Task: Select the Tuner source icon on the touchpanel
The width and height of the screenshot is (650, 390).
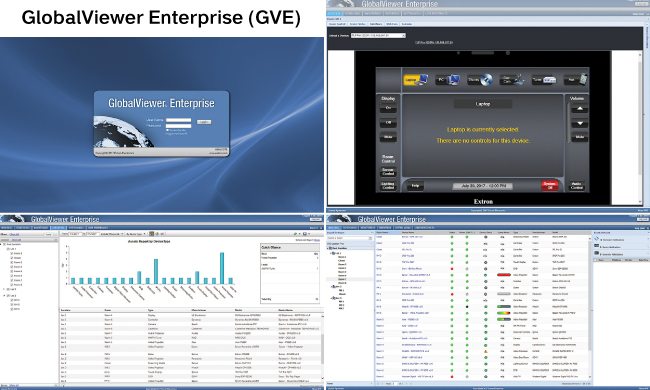Action: [x=544, y=80]
